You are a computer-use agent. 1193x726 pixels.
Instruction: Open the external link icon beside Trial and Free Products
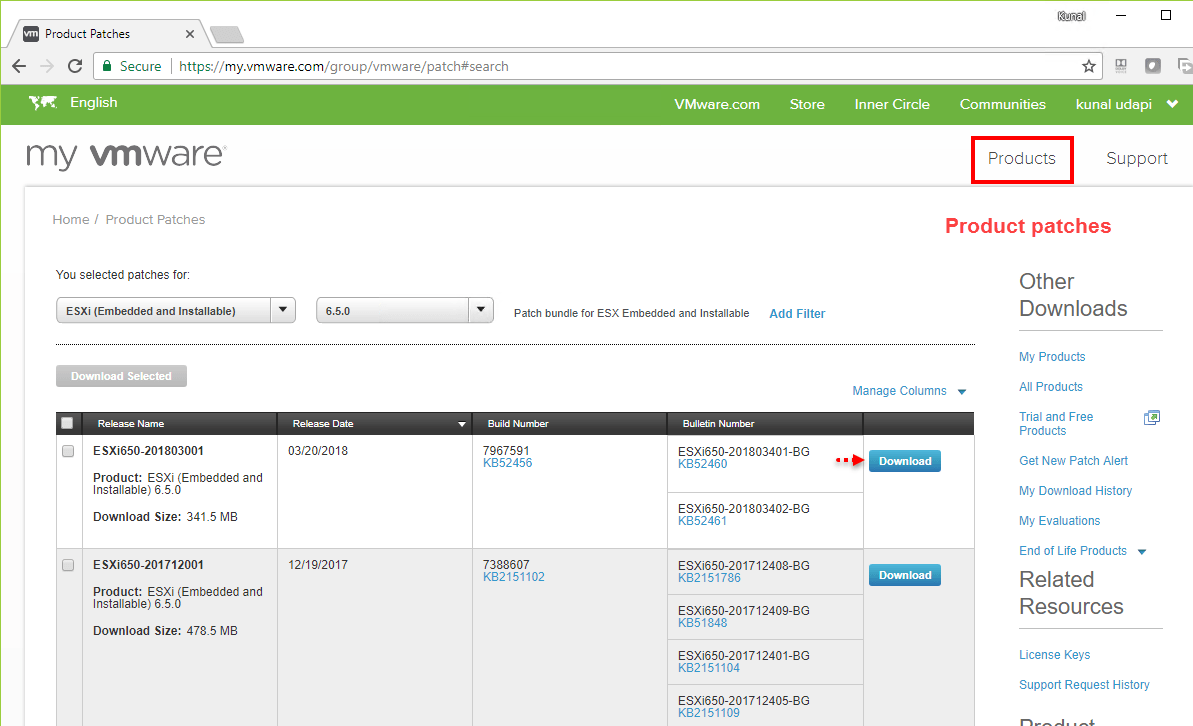tap(1152, 417)
